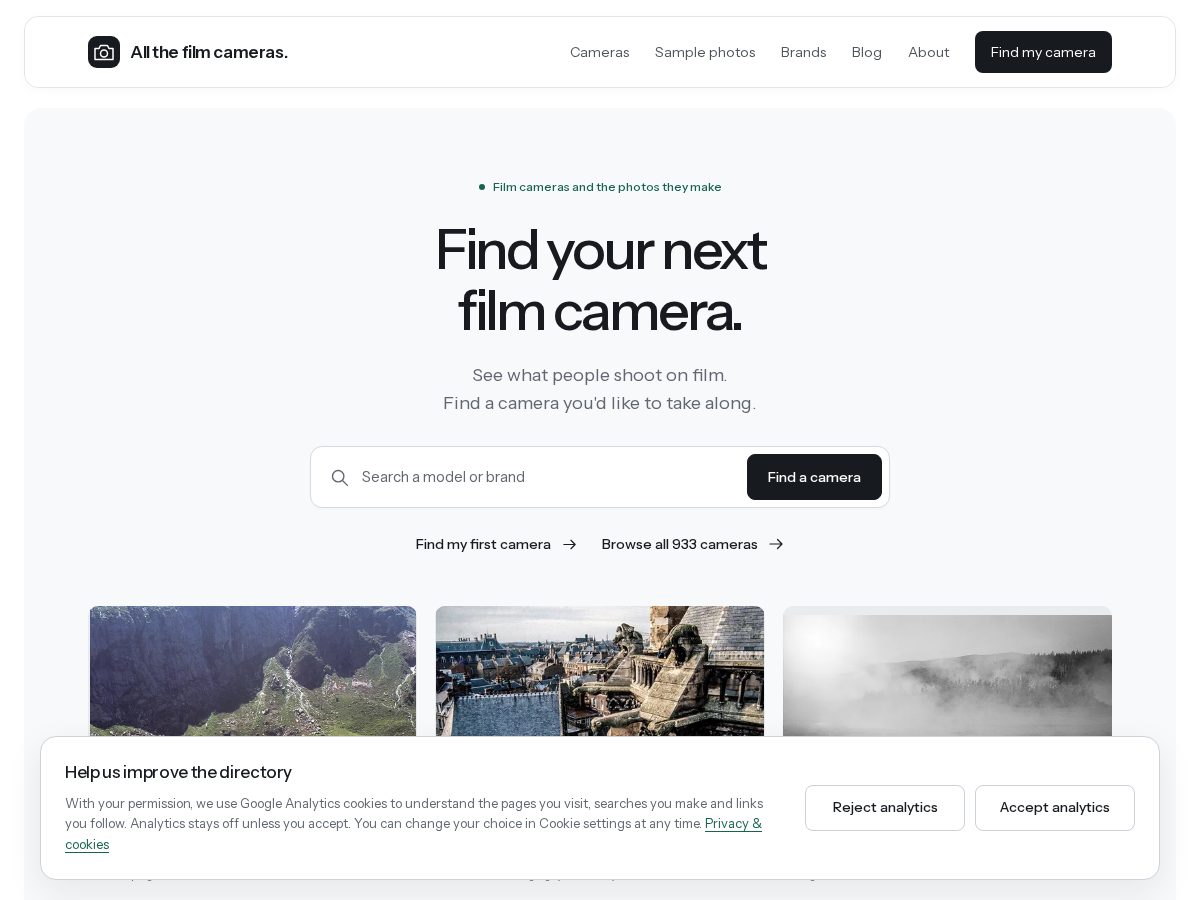Open the About page
The width and height of the screenshot is (1200, 900).
click(929, 52)
